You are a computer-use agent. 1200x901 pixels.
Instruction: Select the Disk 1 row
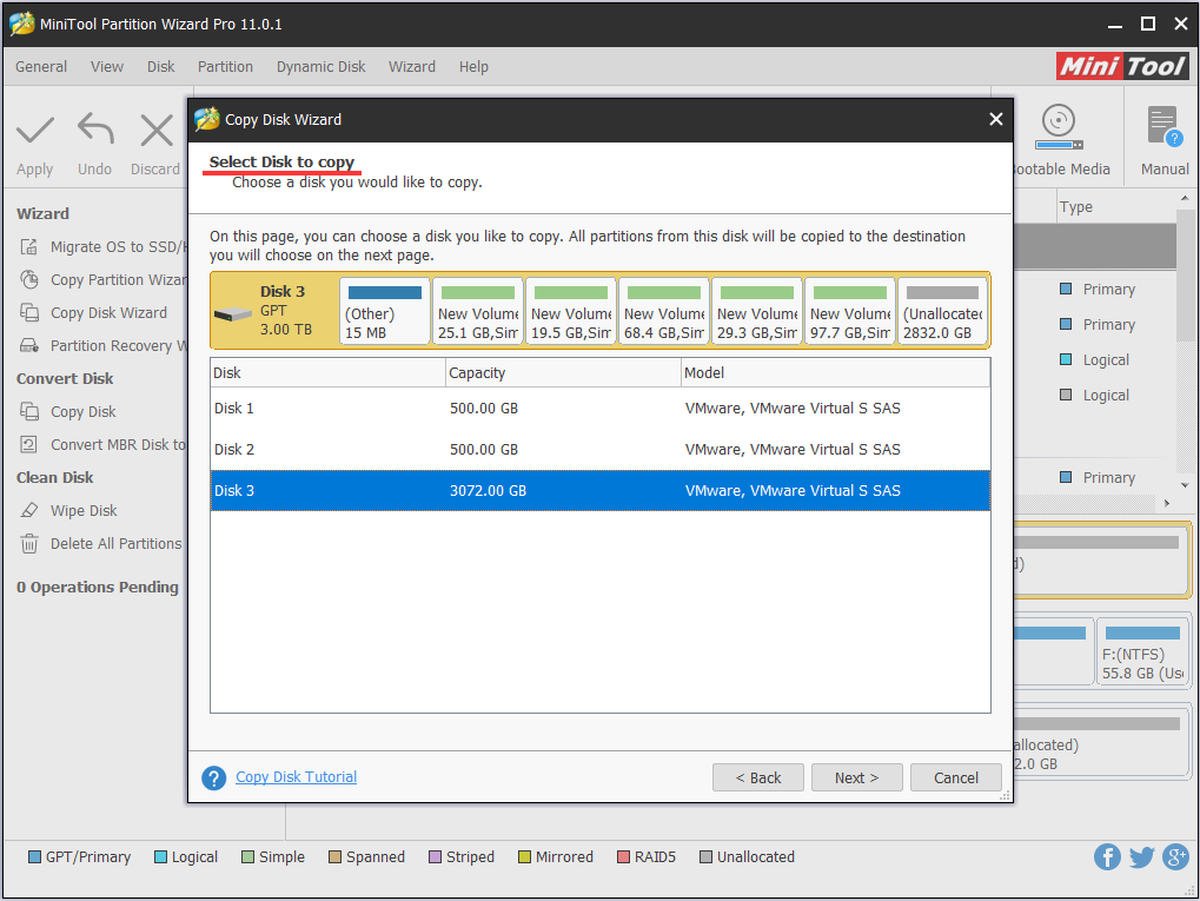click(x=600, y=408)
